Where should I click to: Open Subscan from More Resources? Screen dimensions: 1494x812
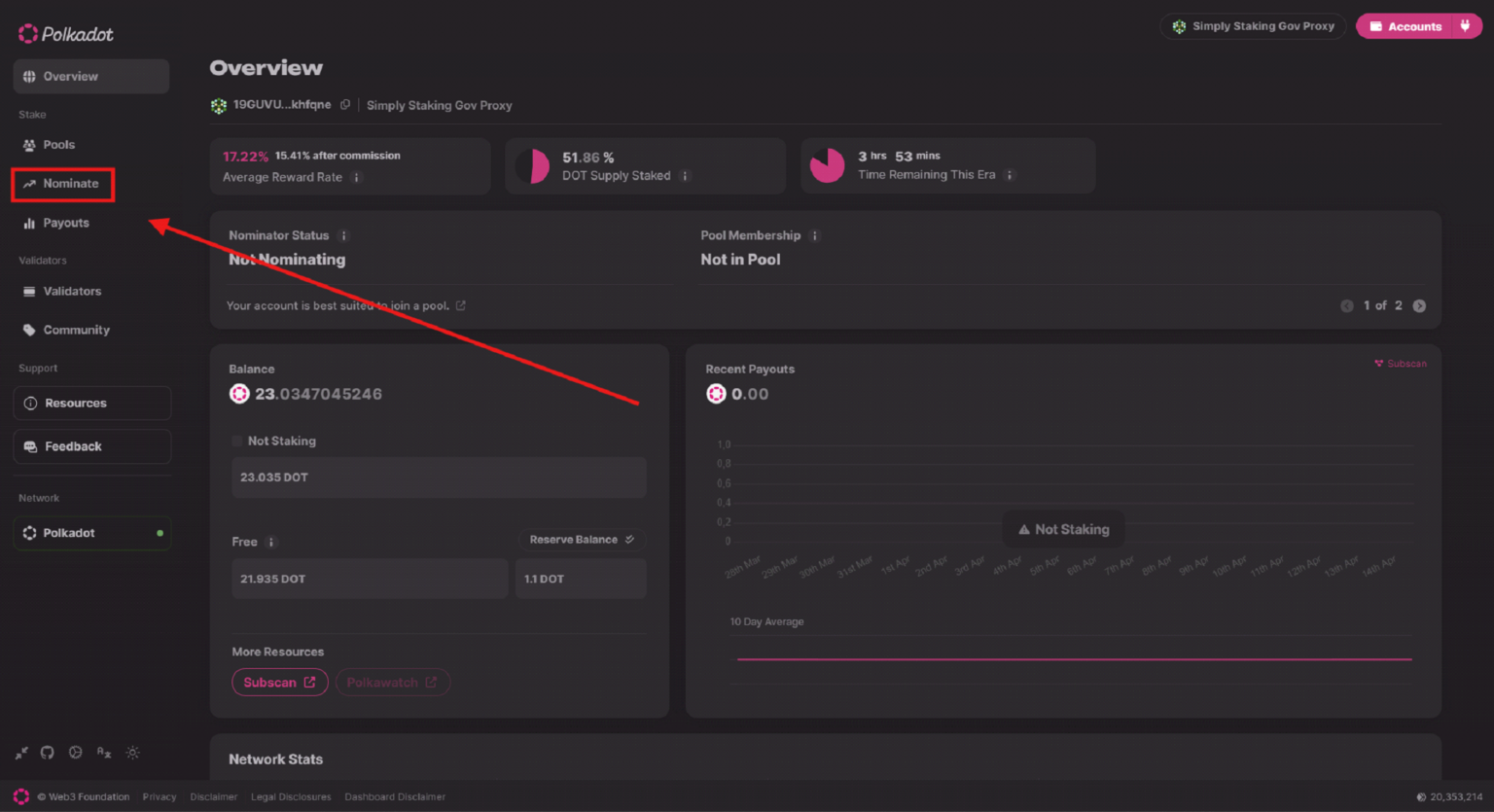pyautogui.click(x=279, y=682)
